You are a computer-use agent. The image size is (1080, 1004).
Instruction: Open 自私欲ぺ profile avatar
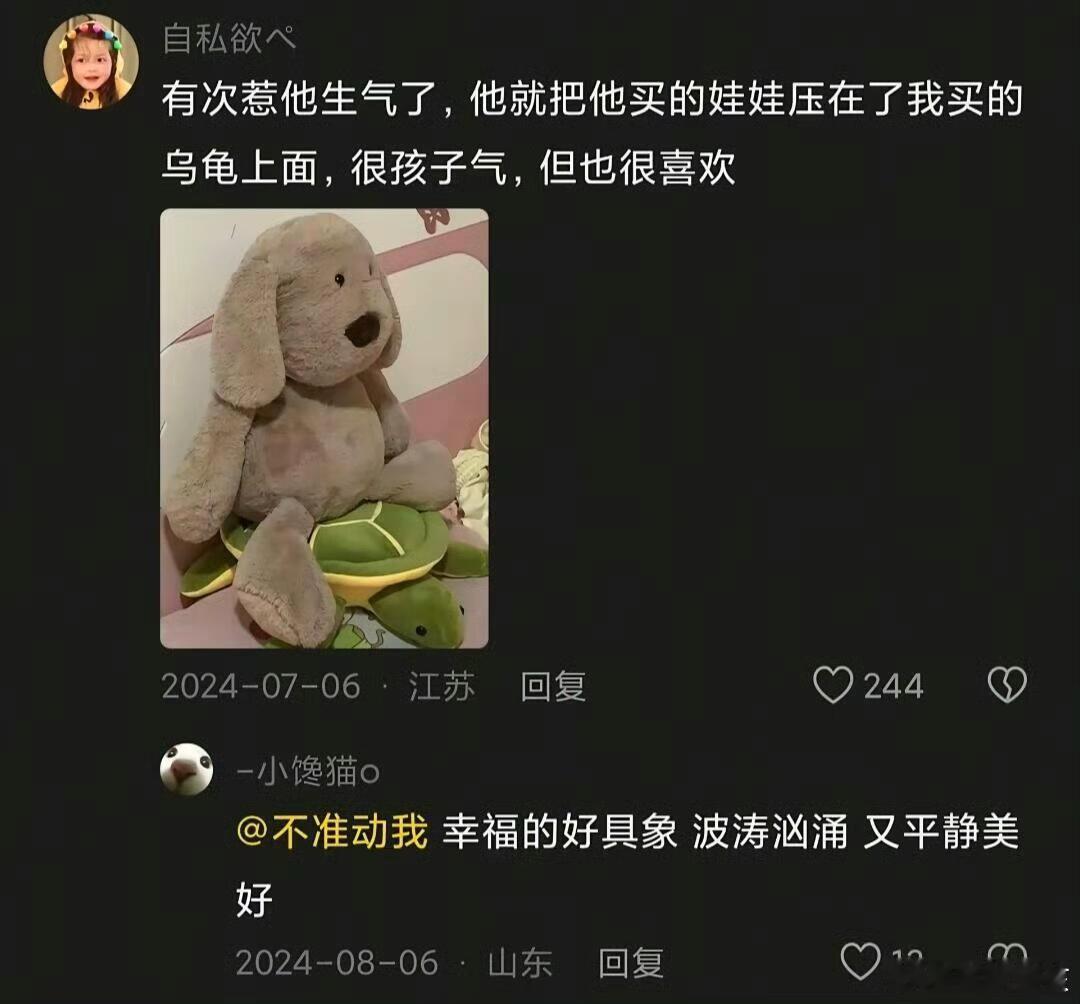click(91, 62)
